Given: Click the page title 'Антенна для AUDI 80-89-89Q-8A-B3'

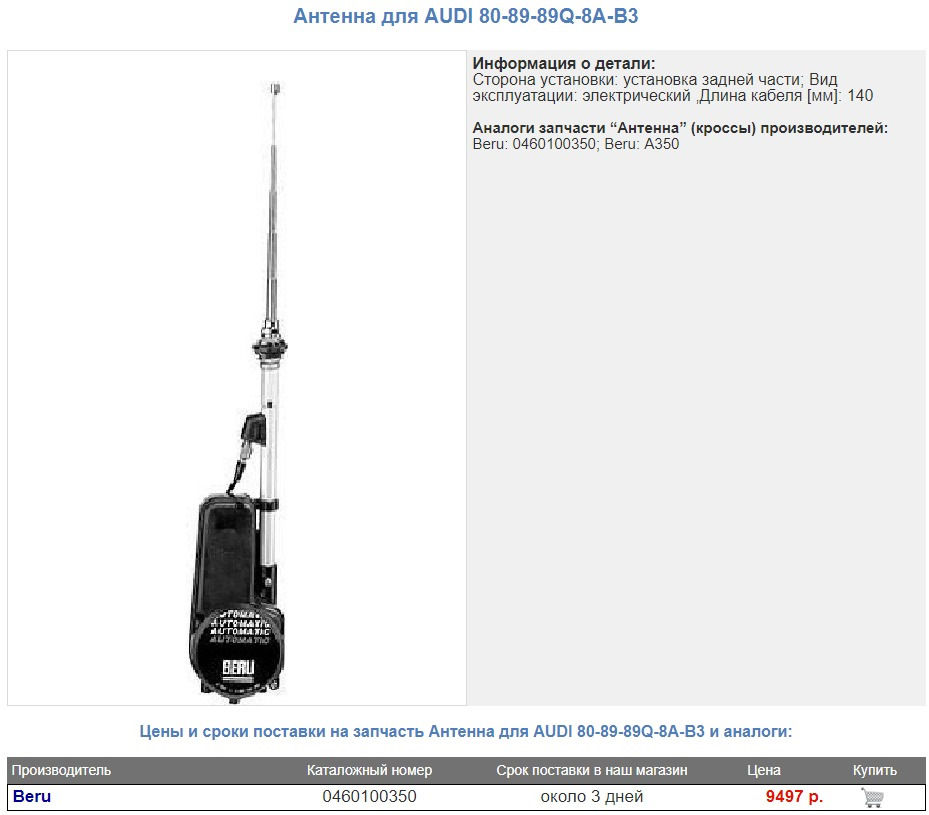Looking at the screenshot, I should click(466, 16).
